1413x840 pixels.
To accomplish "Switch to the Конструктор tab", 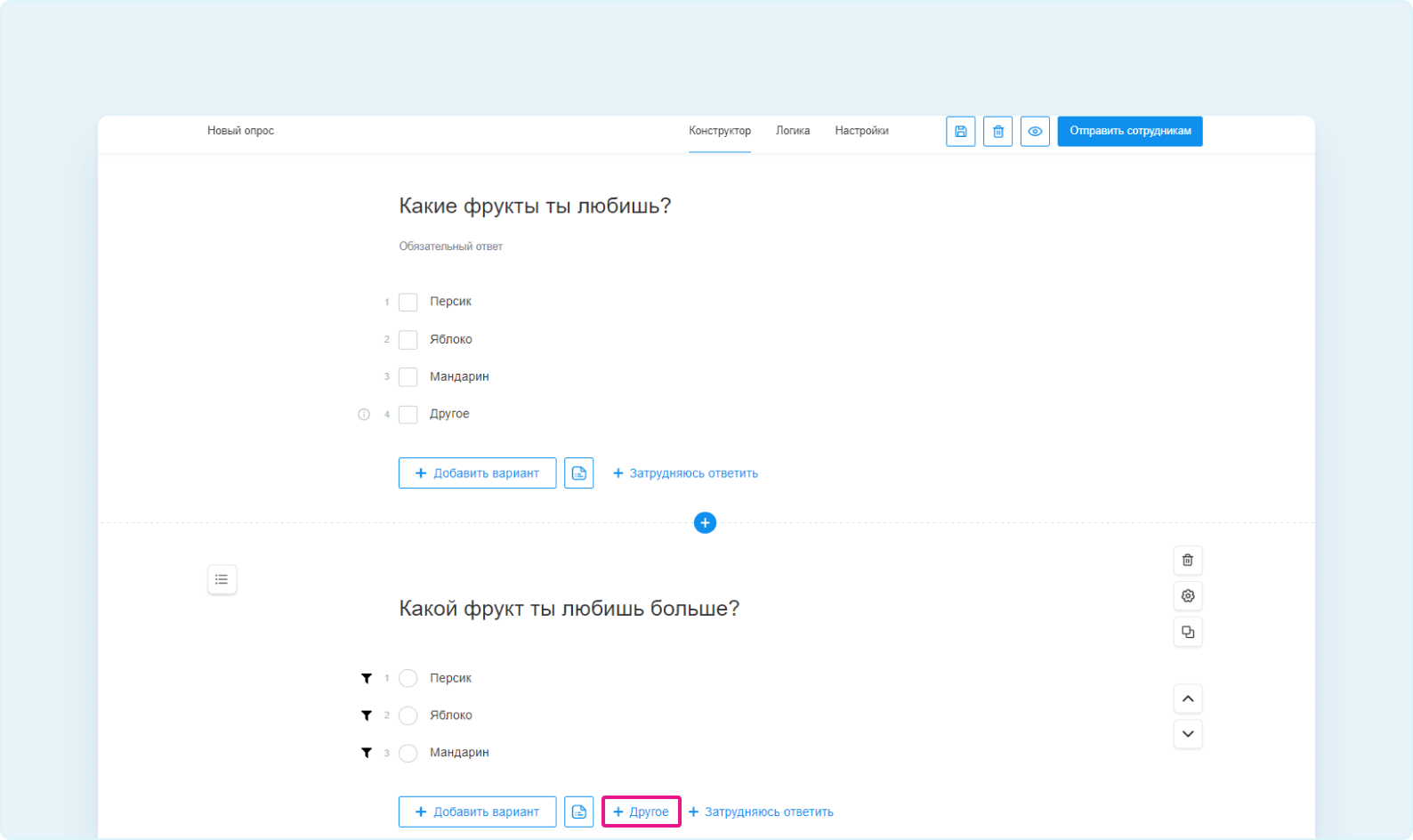I will click(720, 131).
